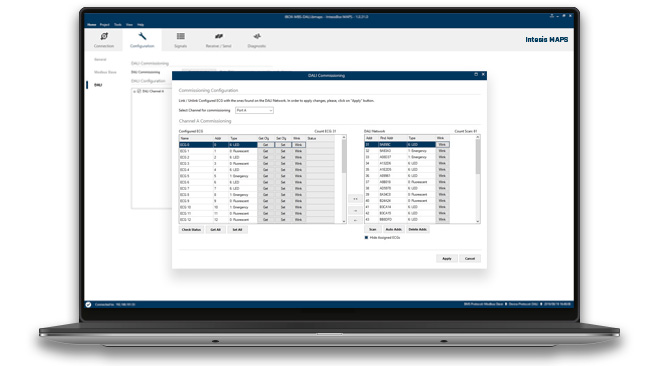The image size is (658, 366).
Task: Click the Auto Addr. button
Action: [x=394, y=229]
